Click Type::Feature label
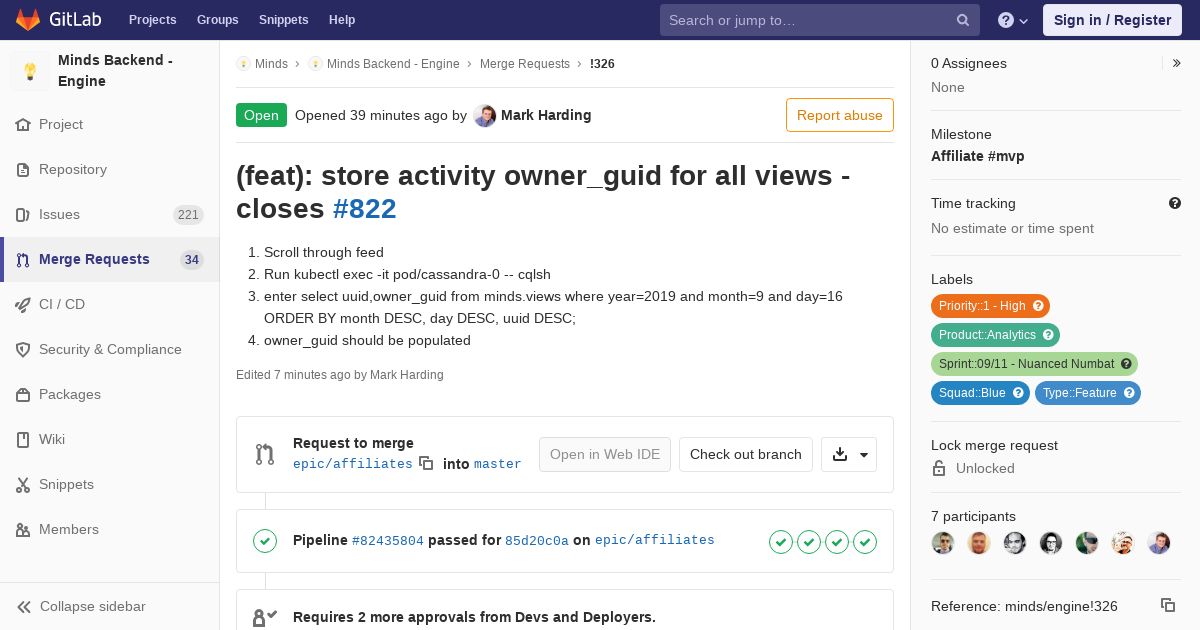Viewport: 1200px width, 630px height. click(x=1088, y=393)
